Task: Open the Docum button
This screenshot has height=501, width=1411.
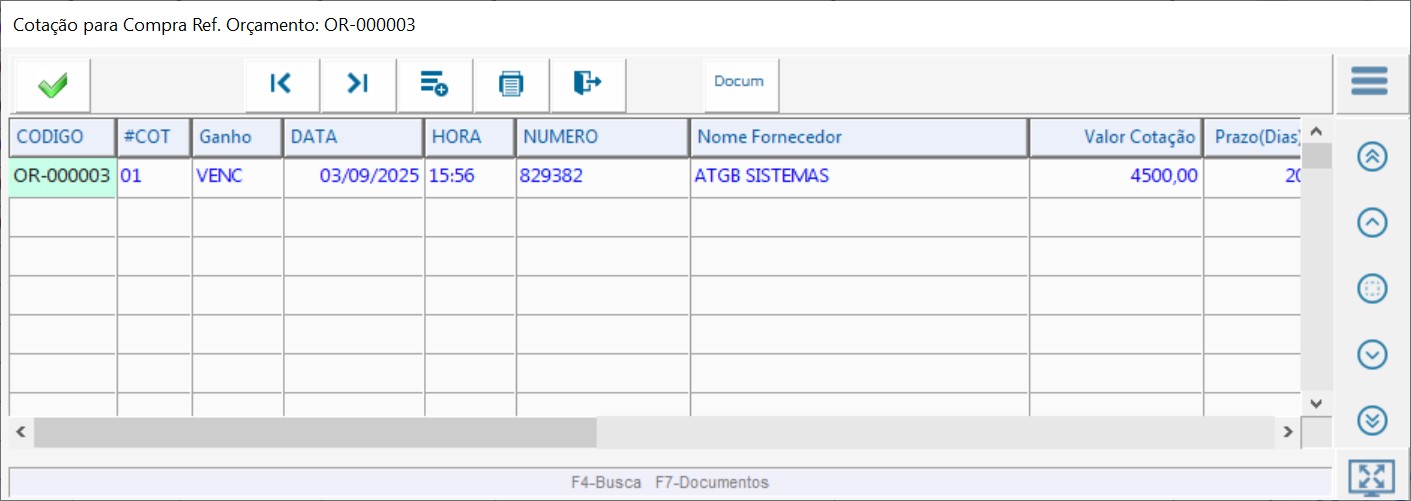Action: (x=739, y=82)
